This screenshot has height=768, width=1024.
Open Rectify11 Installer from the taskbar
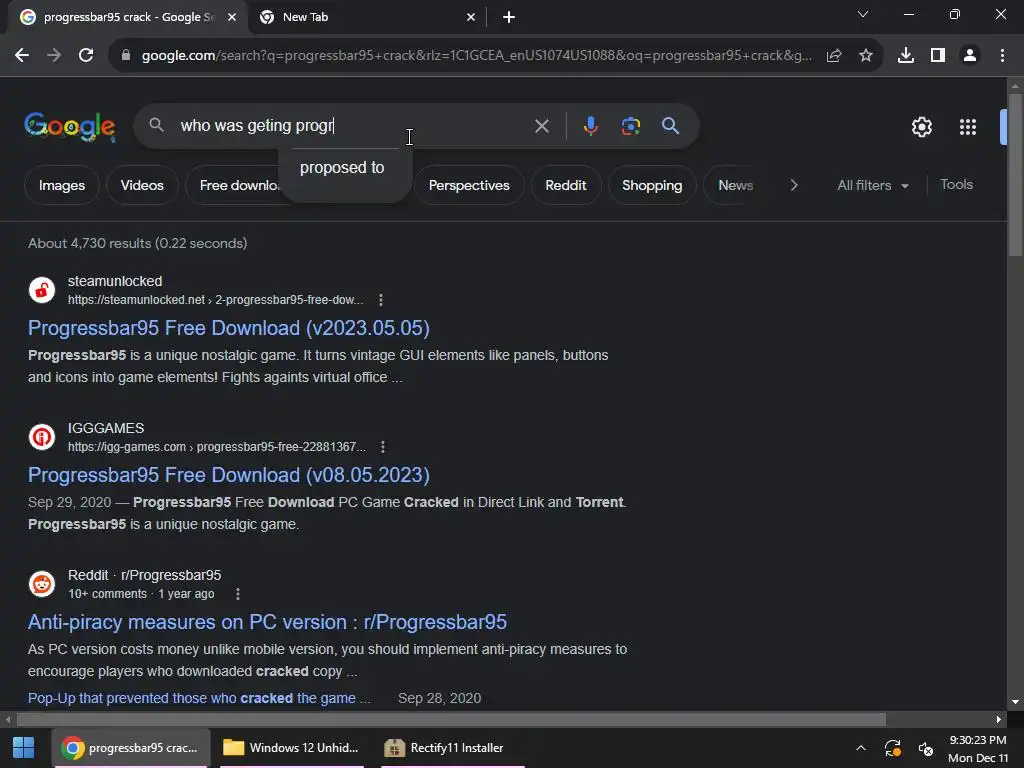click(x=453, y=748)
